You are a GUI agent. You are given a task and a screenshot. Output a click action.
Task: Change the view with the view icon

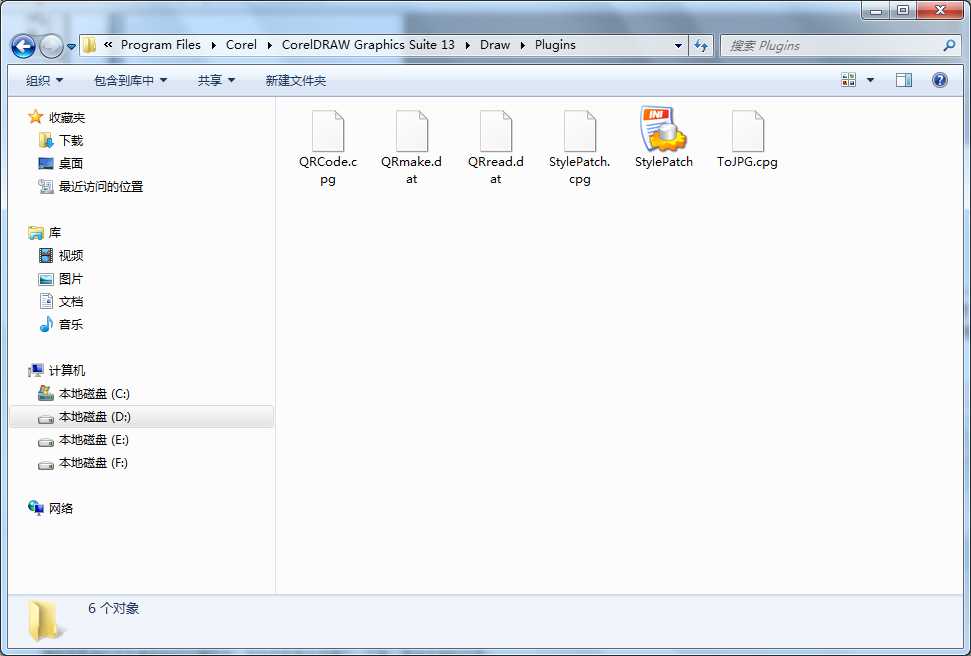point(848,80)
